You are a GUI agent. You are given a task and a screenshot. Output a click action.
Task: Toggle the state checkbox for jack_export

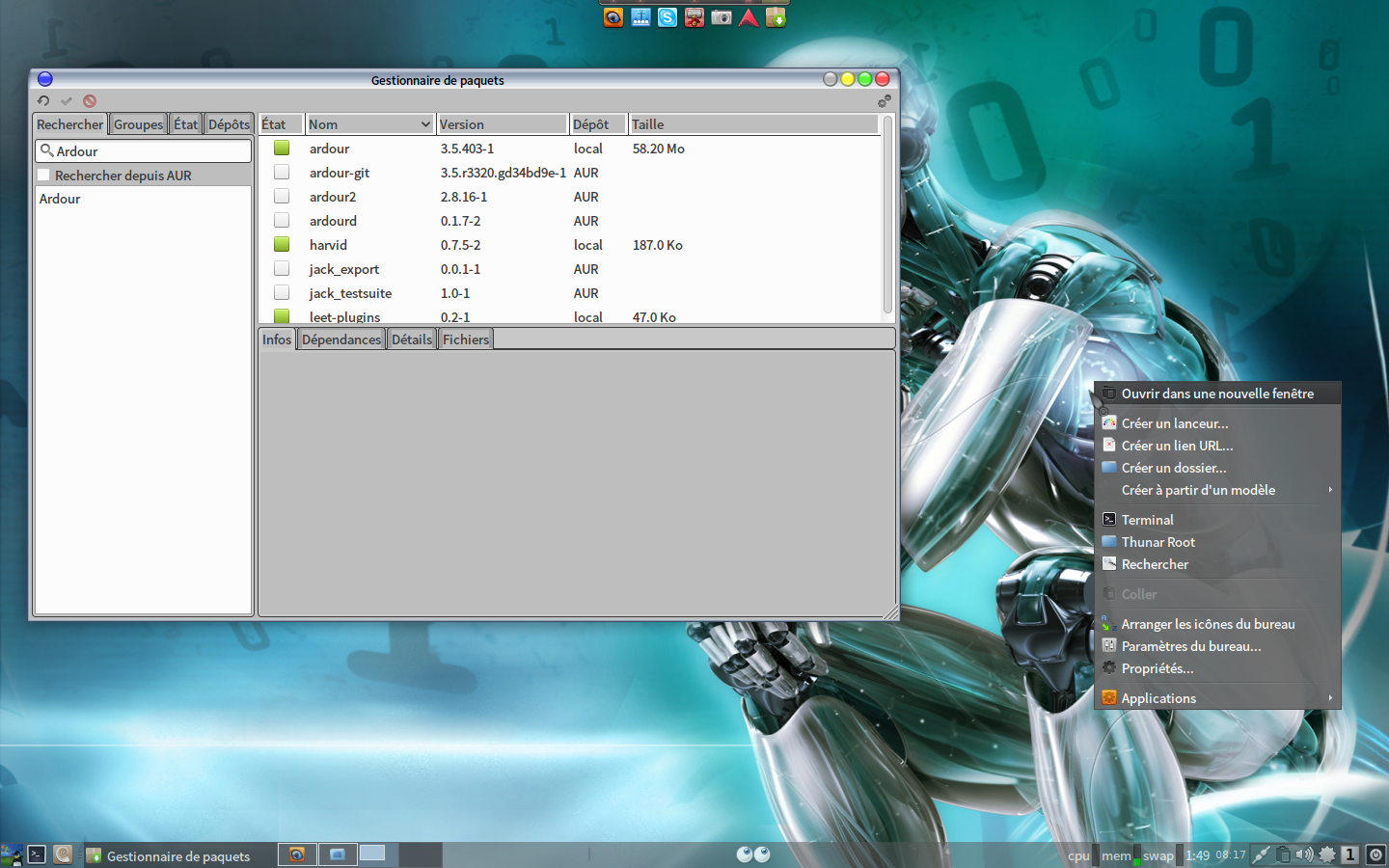(282, 269)
